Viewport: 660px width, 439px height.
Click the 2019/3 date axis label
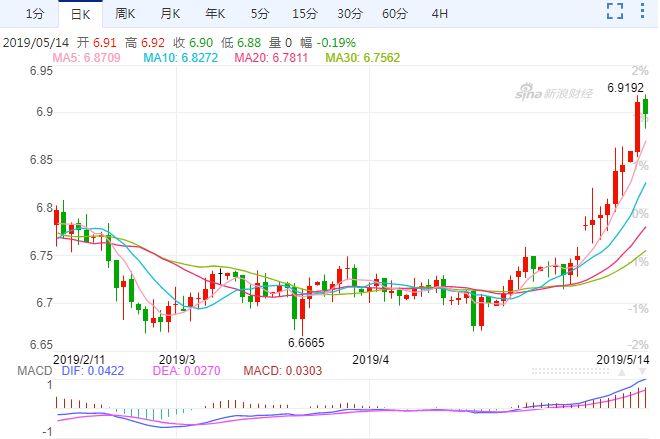pos(177,360)
